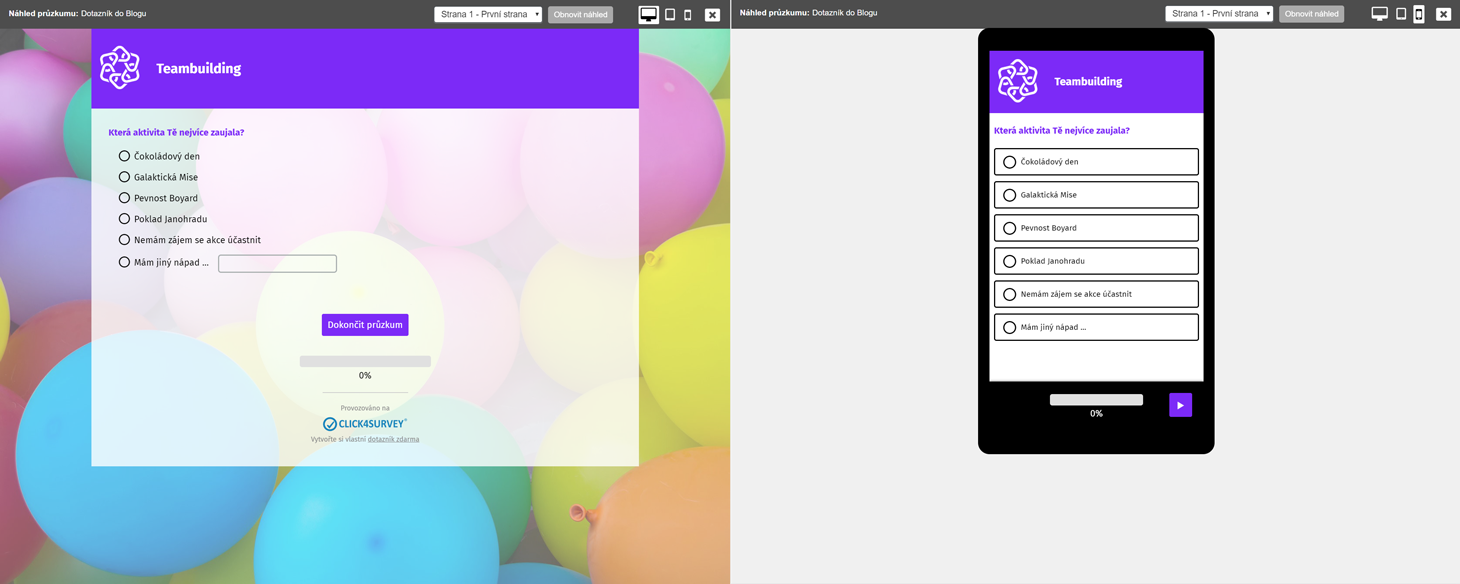Click the progress bar in mobile preview
The height and width of the screenshot is (584, 1460).
[x=1096, y=400]
